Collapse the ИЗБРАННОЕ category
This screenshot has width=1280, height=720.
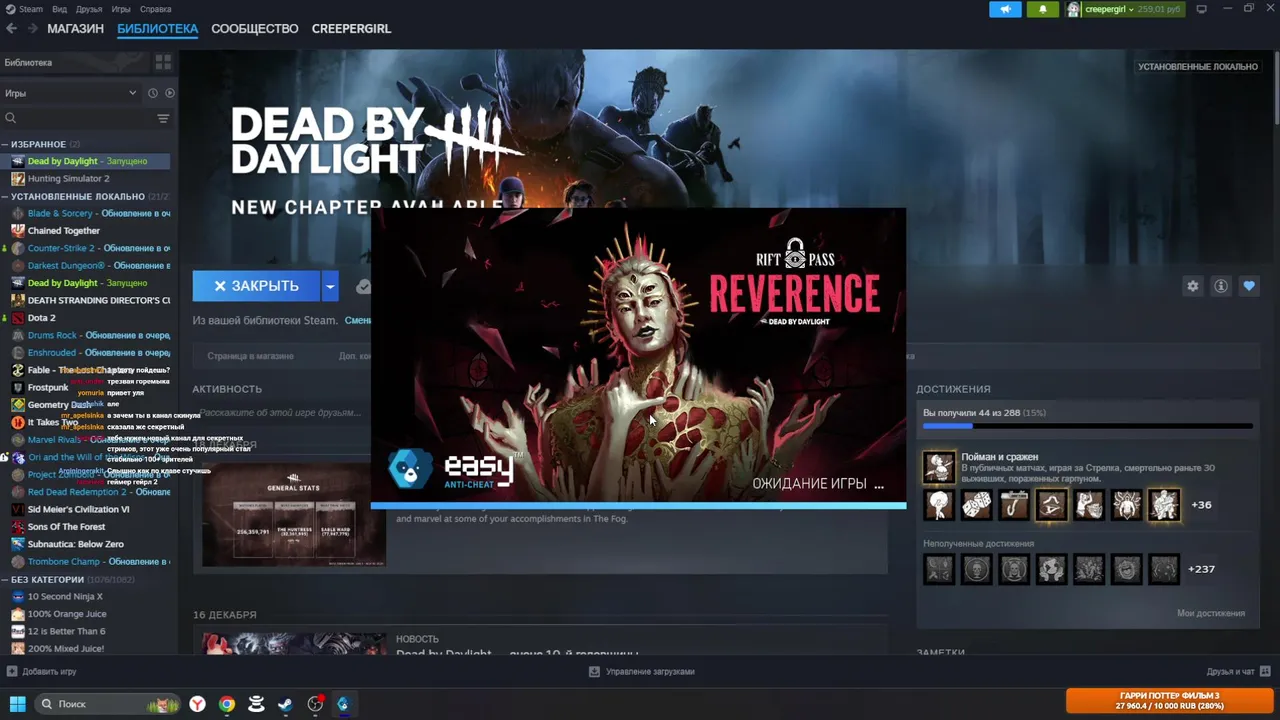click(x=5, y=144)
